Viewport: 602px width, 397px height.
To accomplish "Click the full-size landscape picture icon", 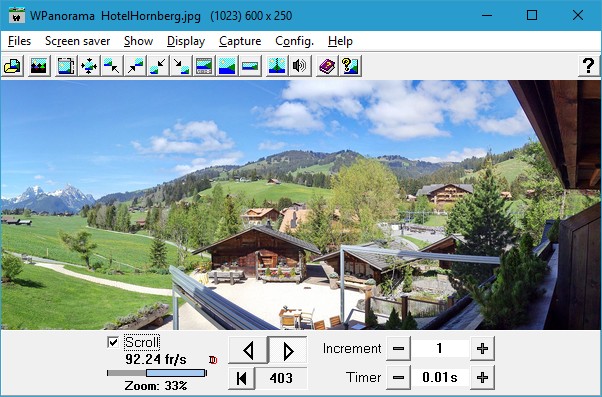I will click(227, 66).
